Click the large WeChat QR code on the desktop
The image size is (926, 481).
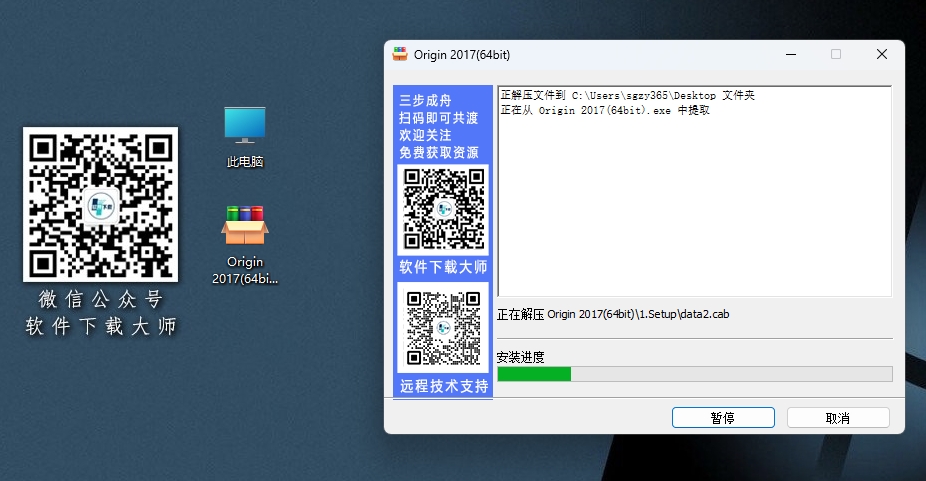(100, 205)
